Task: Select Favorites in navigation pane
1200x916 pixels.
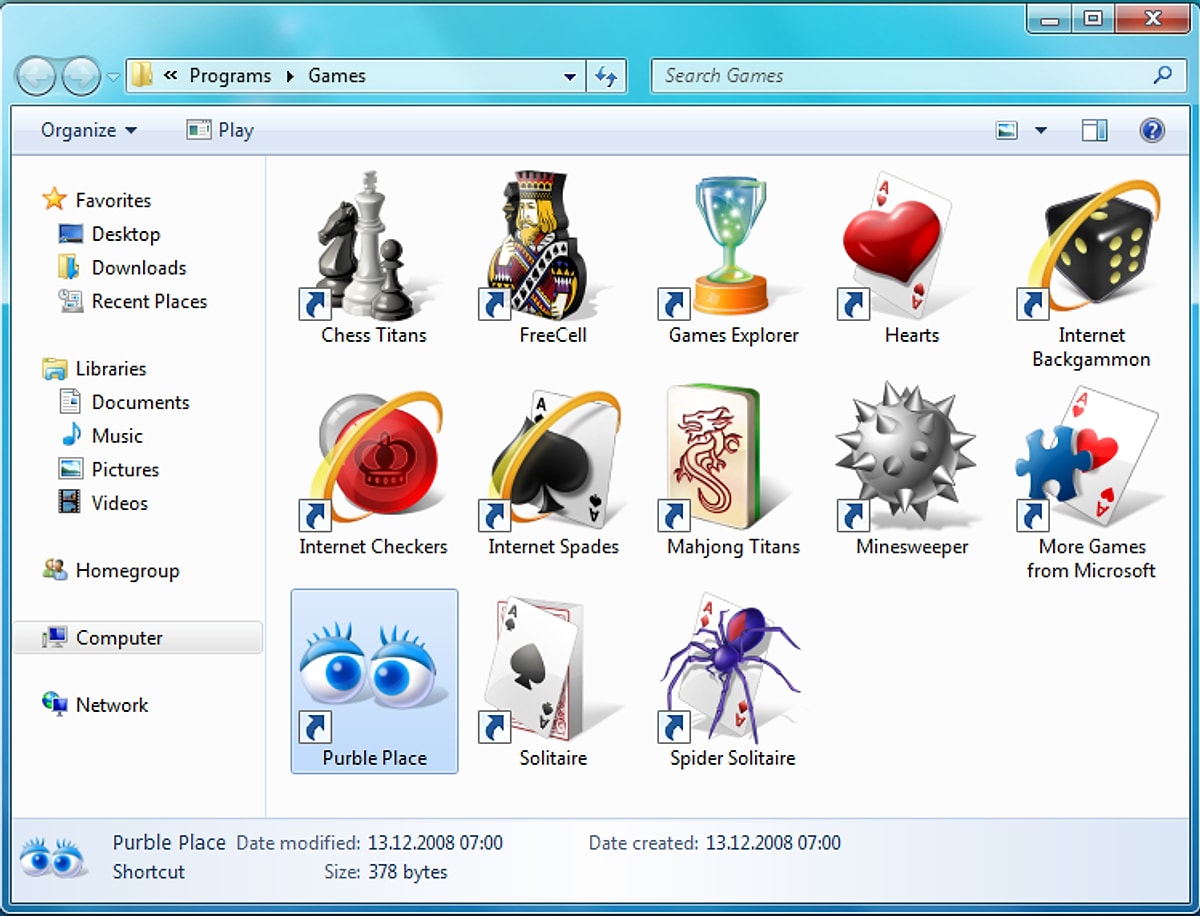Action: [x=113, y=200]
